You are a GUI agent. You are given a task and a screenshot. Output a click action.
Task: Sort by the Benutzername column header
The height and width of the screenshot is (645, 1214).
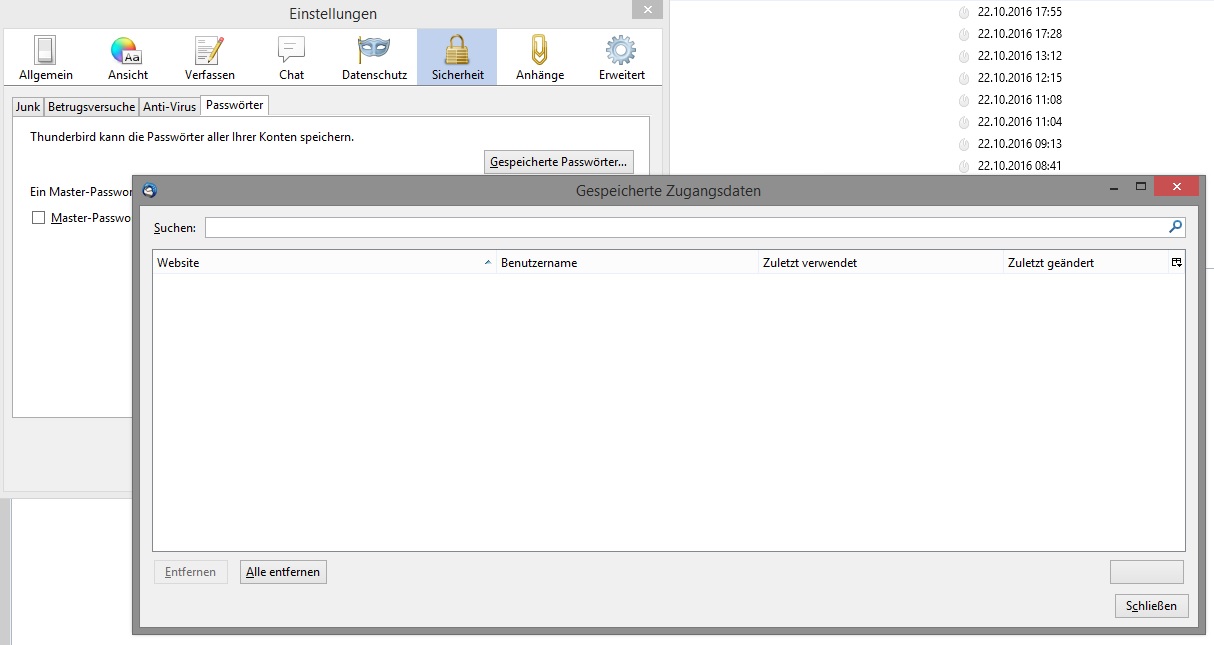[627, 263]
